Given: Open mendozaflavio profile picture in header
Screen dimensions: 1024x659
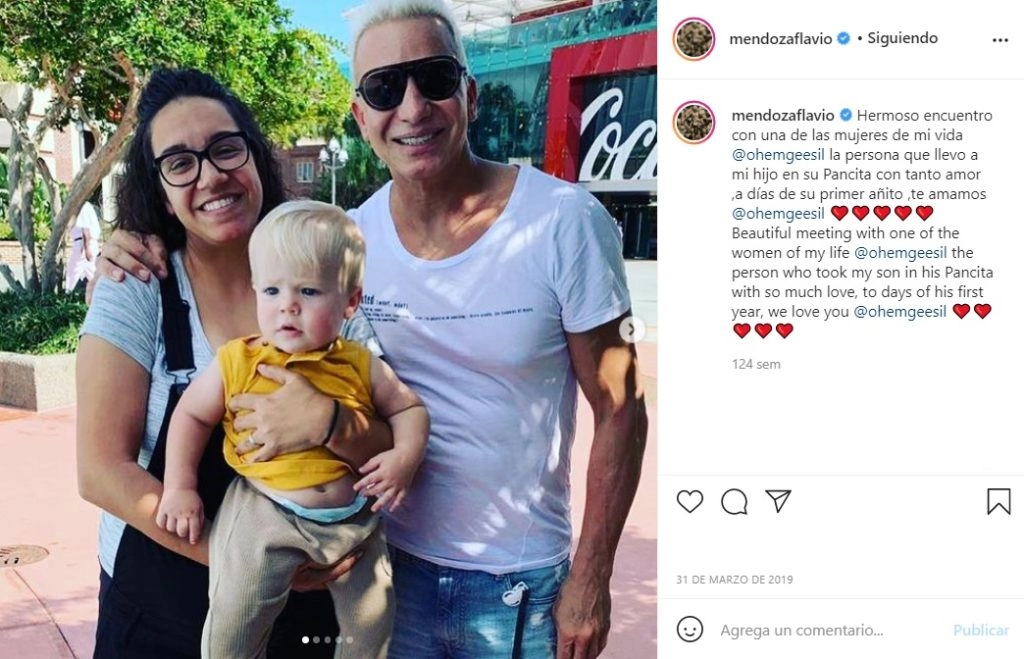Looking at the screenshot, I should pyautogui.click(x=694, y=39).
